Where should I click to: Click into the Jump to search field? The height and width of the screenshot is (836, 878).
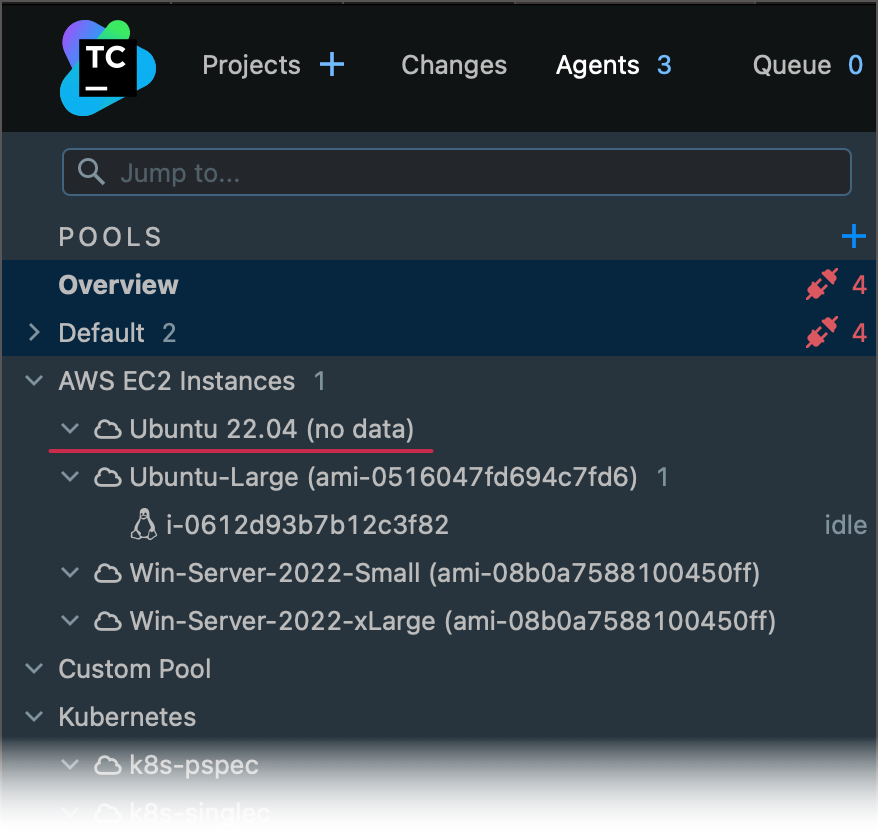coord(400,171)
